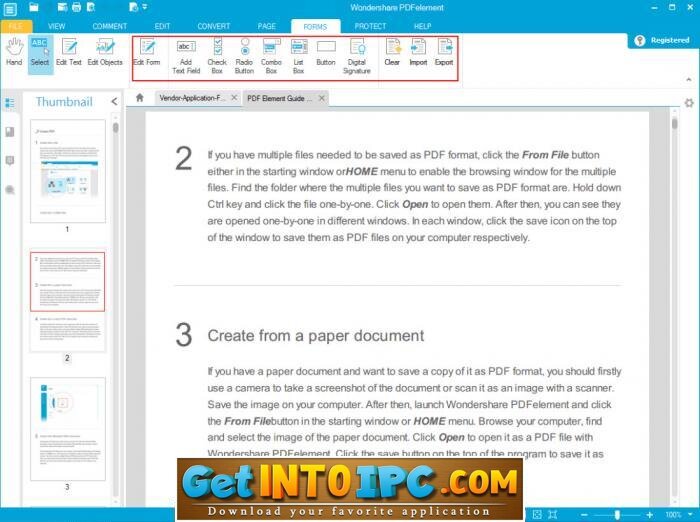The width and height of the screenshot is (700, 522).
Task: Switch to the VIEW ribbon tab
Action: 57,26
